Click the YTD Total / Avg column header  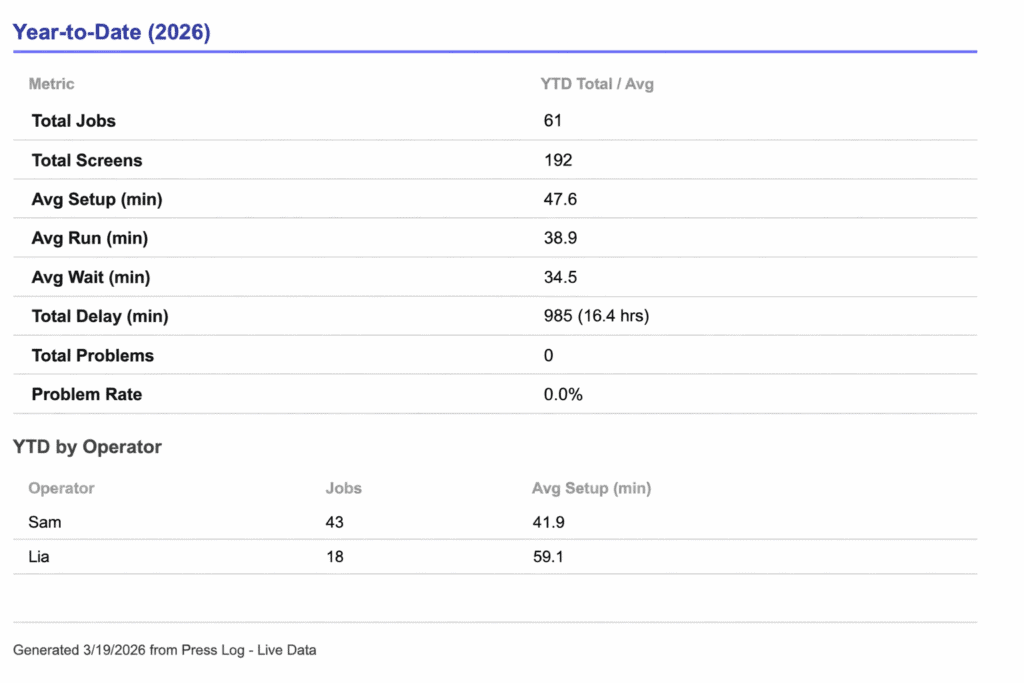[x=596, y=84]
